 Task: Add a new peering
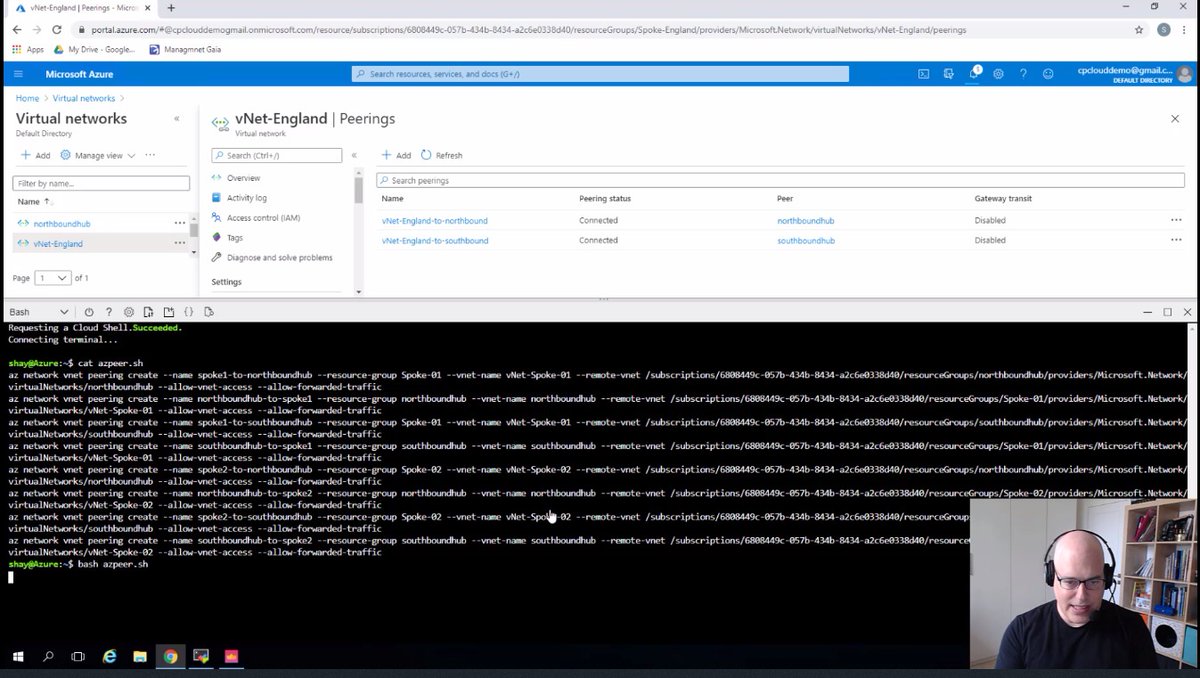[x=396, y=155]
